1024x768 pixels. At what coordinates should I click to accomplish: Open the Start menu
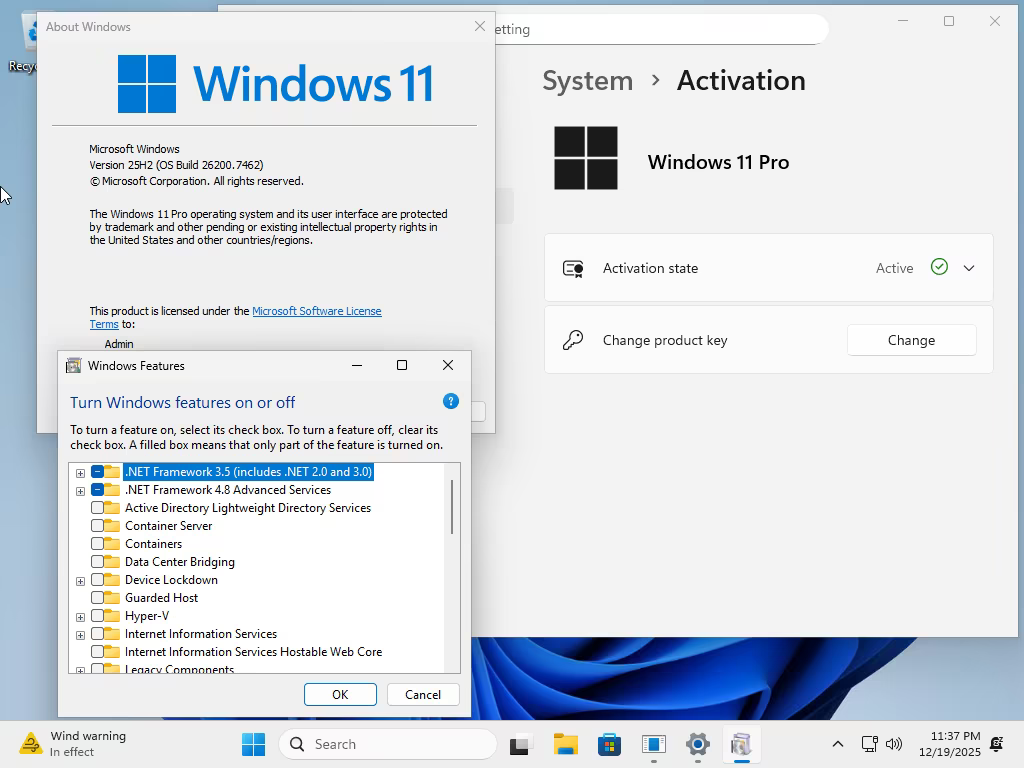pyautogui.click(x=253, y=744)
